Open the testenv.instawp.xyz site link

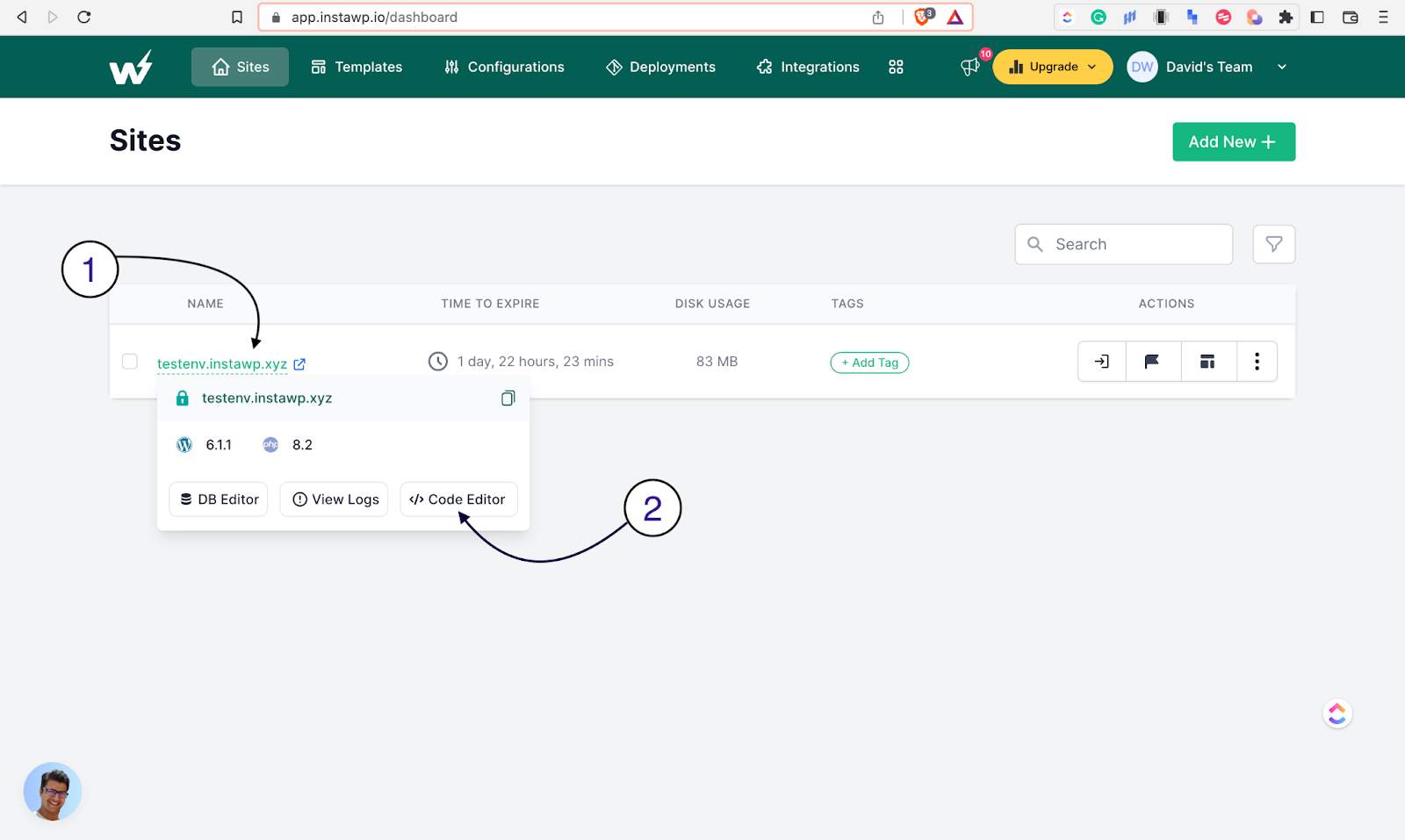[222, 364]
